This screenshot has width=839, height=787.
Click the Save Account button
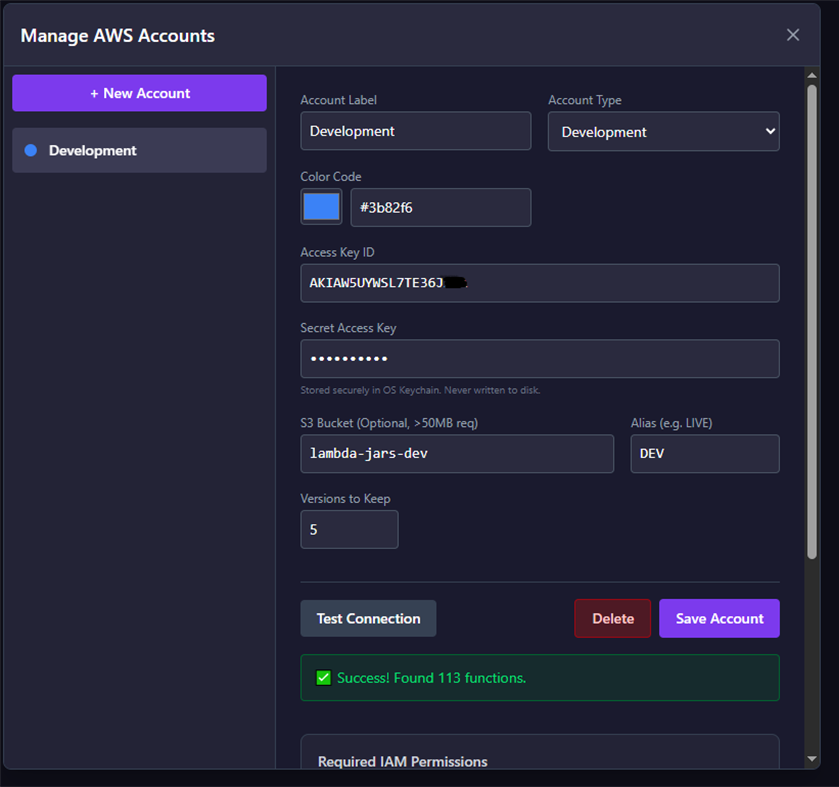tap(719, 618)
